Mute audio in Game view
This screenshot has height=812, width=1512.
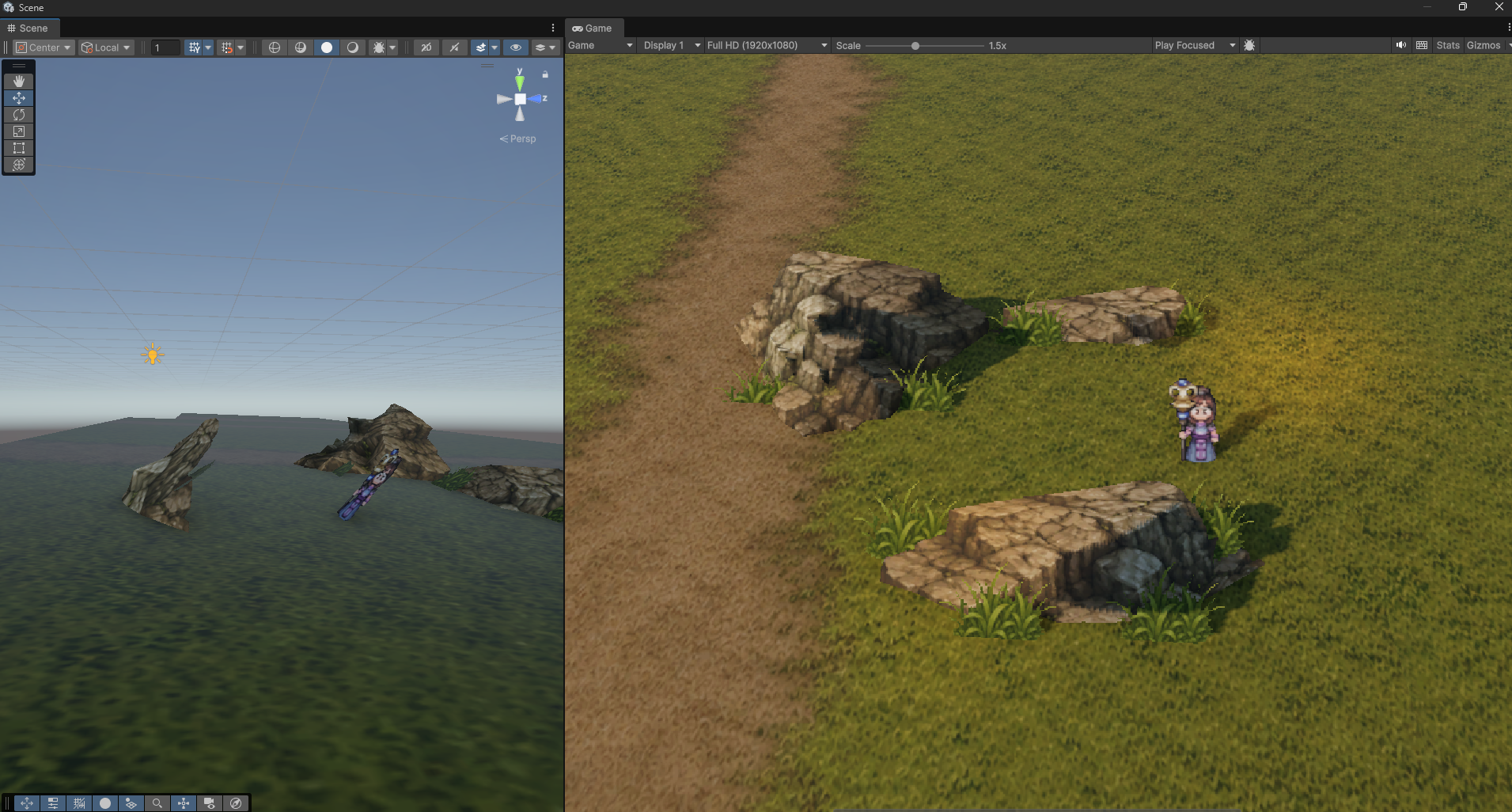tap(1401, 45)
